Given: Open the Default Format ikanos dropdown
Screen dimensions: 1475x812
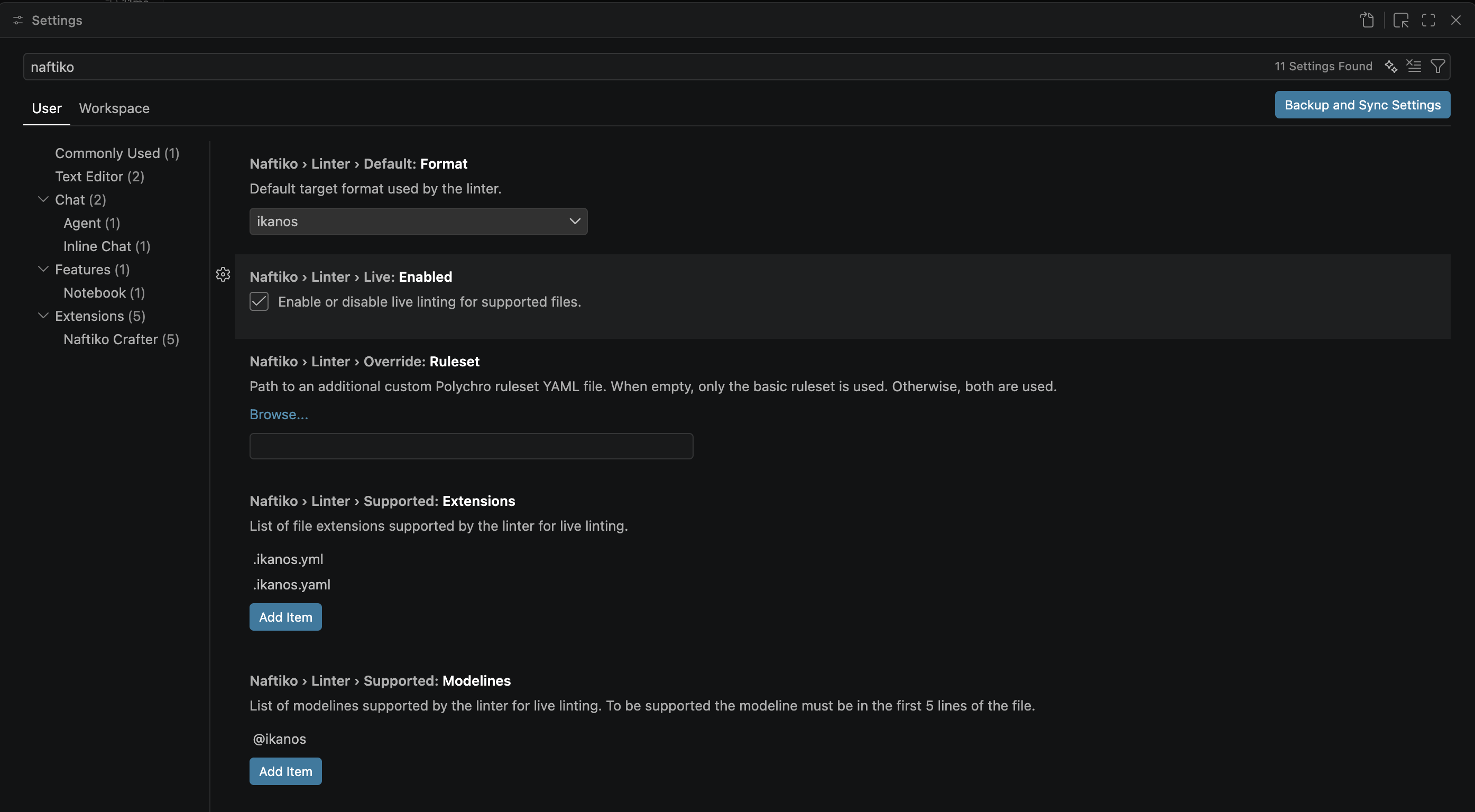Looking at the screenshot, I should tap(418, 221).
